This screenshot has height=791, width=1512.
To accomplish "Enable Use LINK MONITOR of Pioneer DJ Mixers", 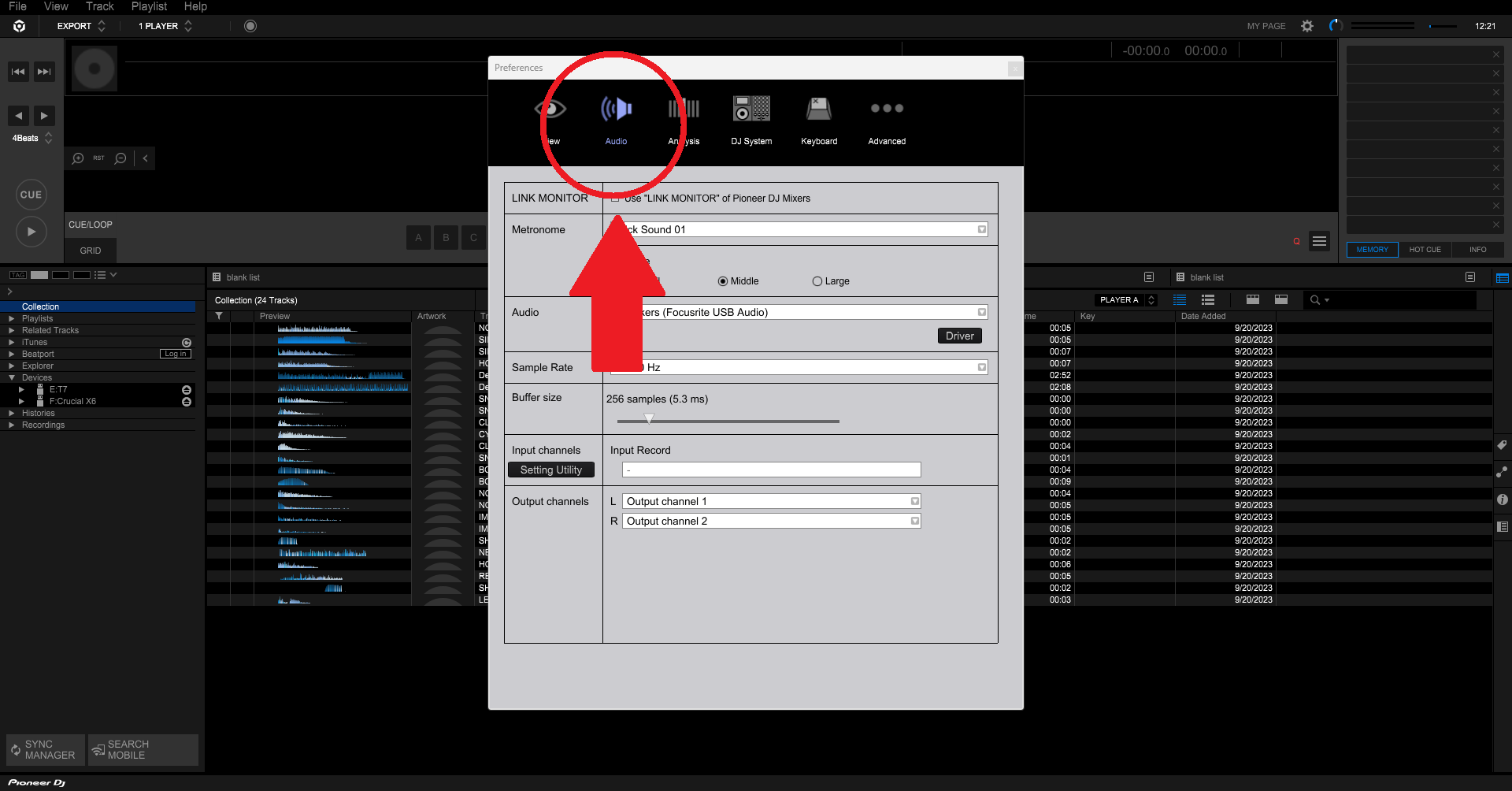I will [615, 198].
